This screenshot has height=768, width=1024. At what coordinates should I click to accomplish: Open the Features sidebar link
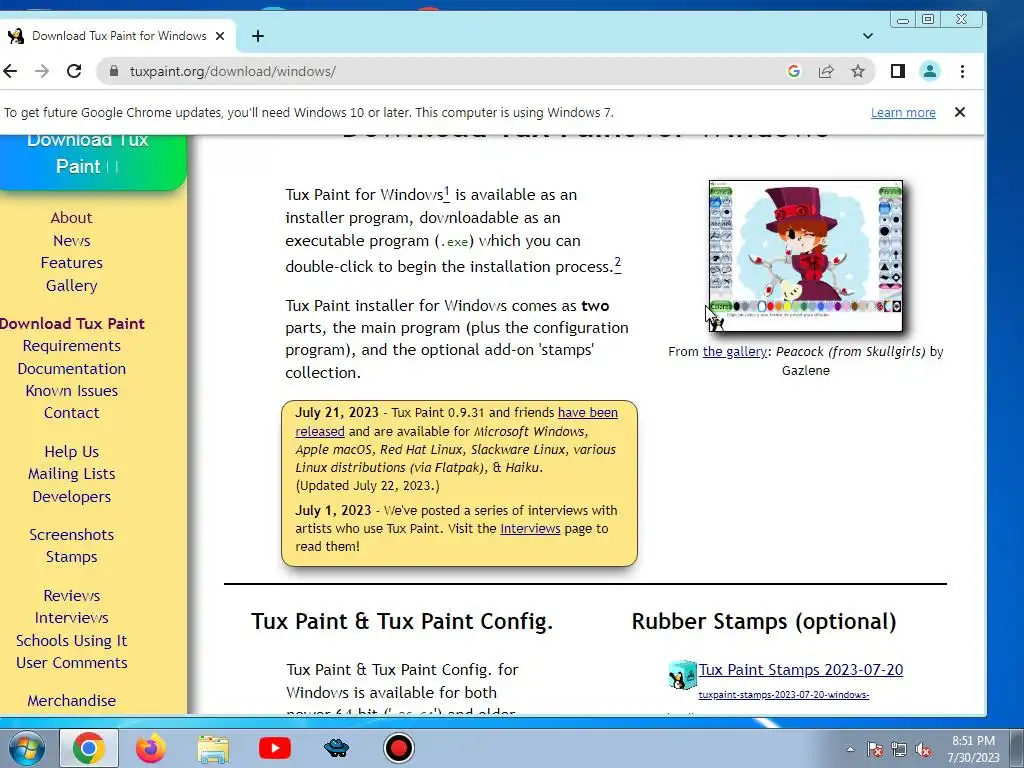[72, 263]
